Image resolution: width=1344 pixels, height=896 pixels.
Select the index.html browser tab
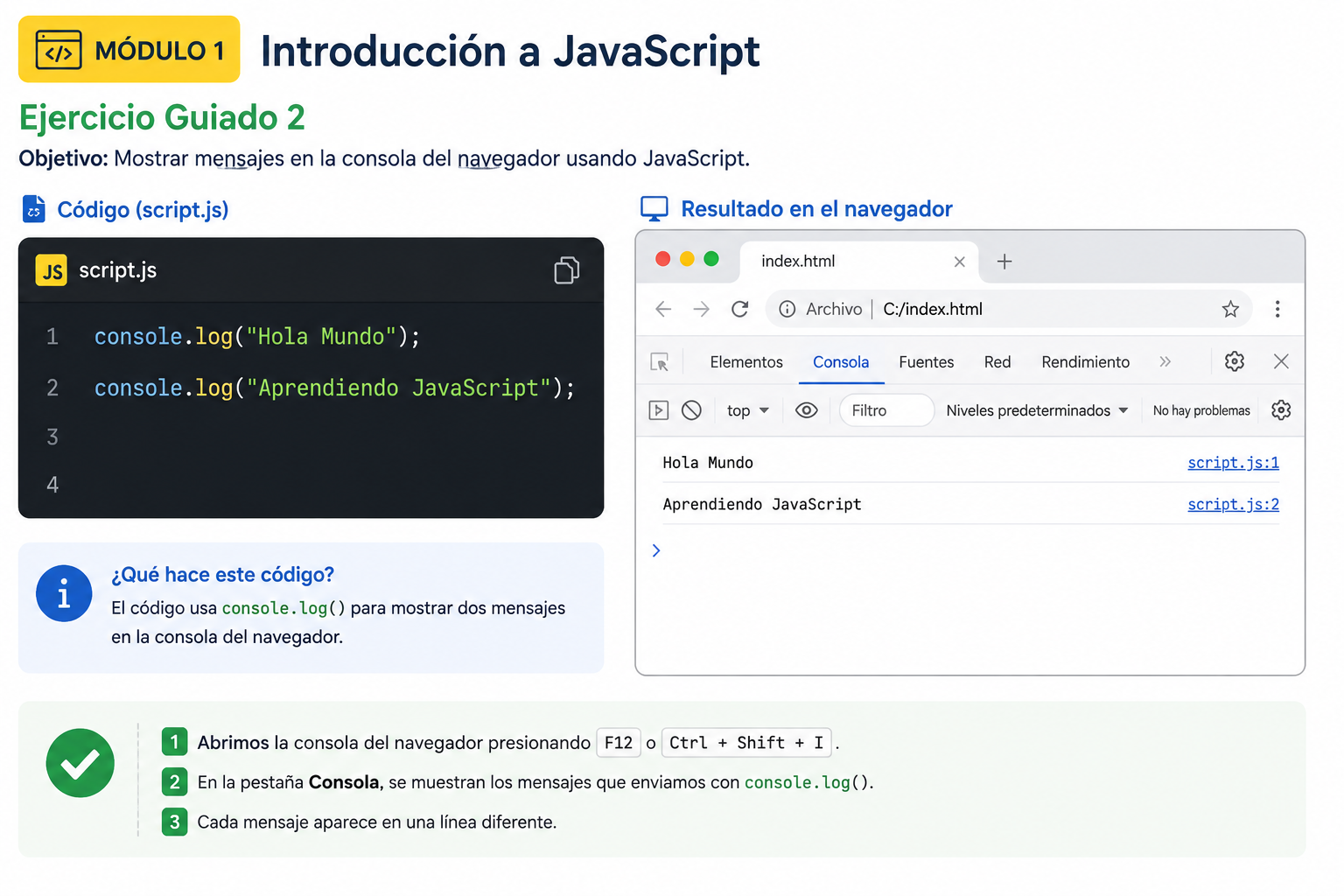(859, 262)
